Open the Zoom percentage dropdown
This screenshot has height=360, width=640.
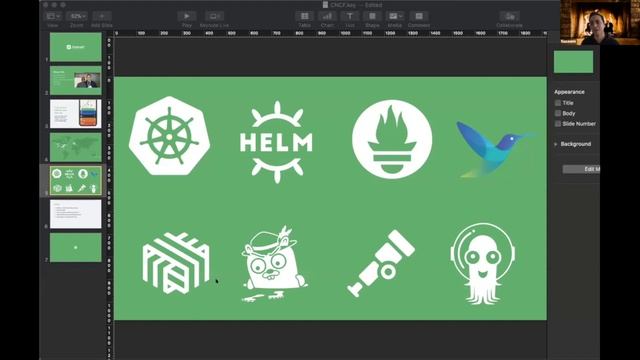click(x=77, y=16)
